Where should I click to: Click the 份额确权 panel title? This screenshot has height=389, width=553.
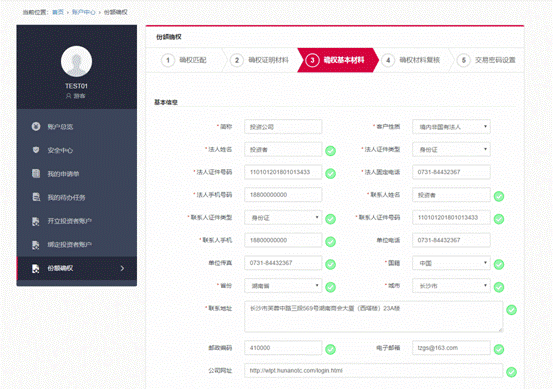(169, 37)
